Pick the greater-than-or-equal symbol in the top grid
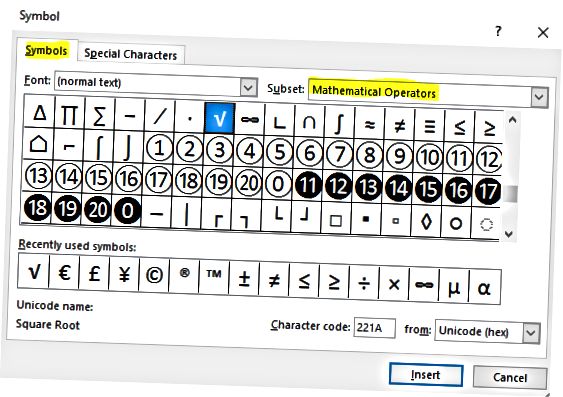 pyautogui.click(x=489, y=128)
